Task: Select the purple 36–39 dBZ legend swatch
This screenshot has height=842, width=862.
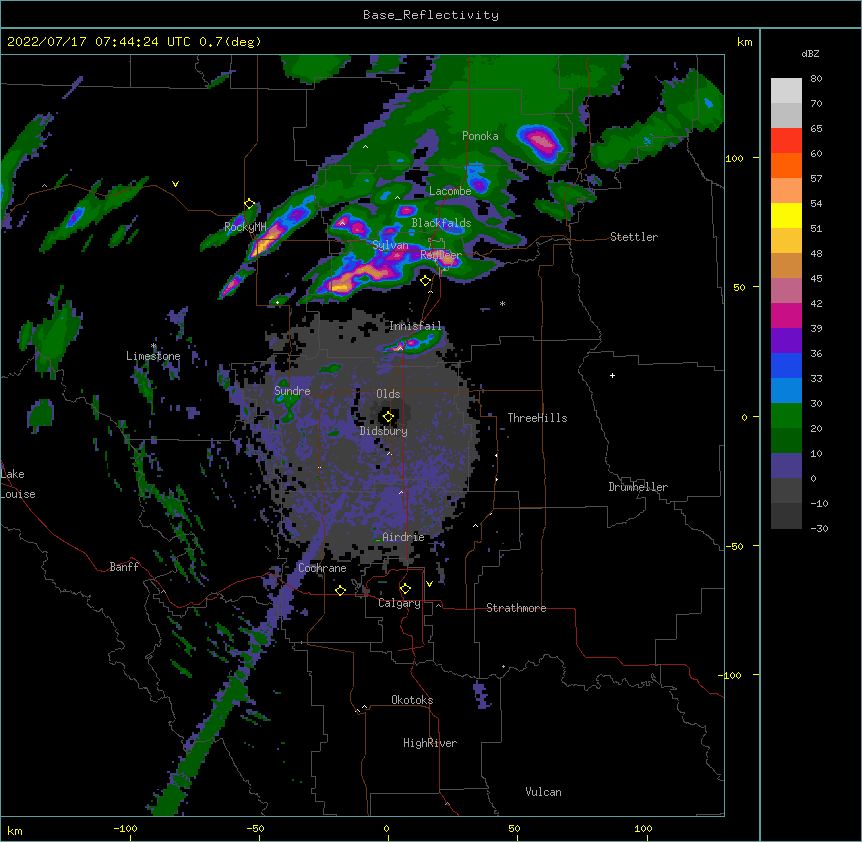Action: (x=786, y=341)
